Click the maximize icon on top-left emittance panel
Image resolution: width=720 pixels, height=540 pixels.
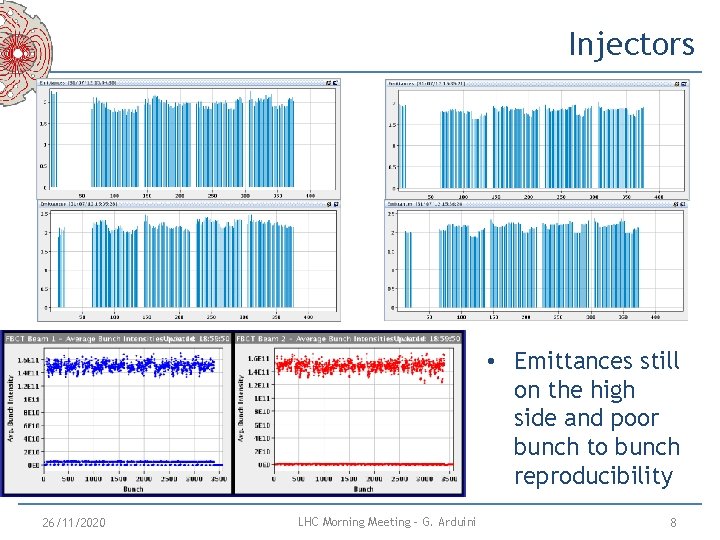pos(336,83)
